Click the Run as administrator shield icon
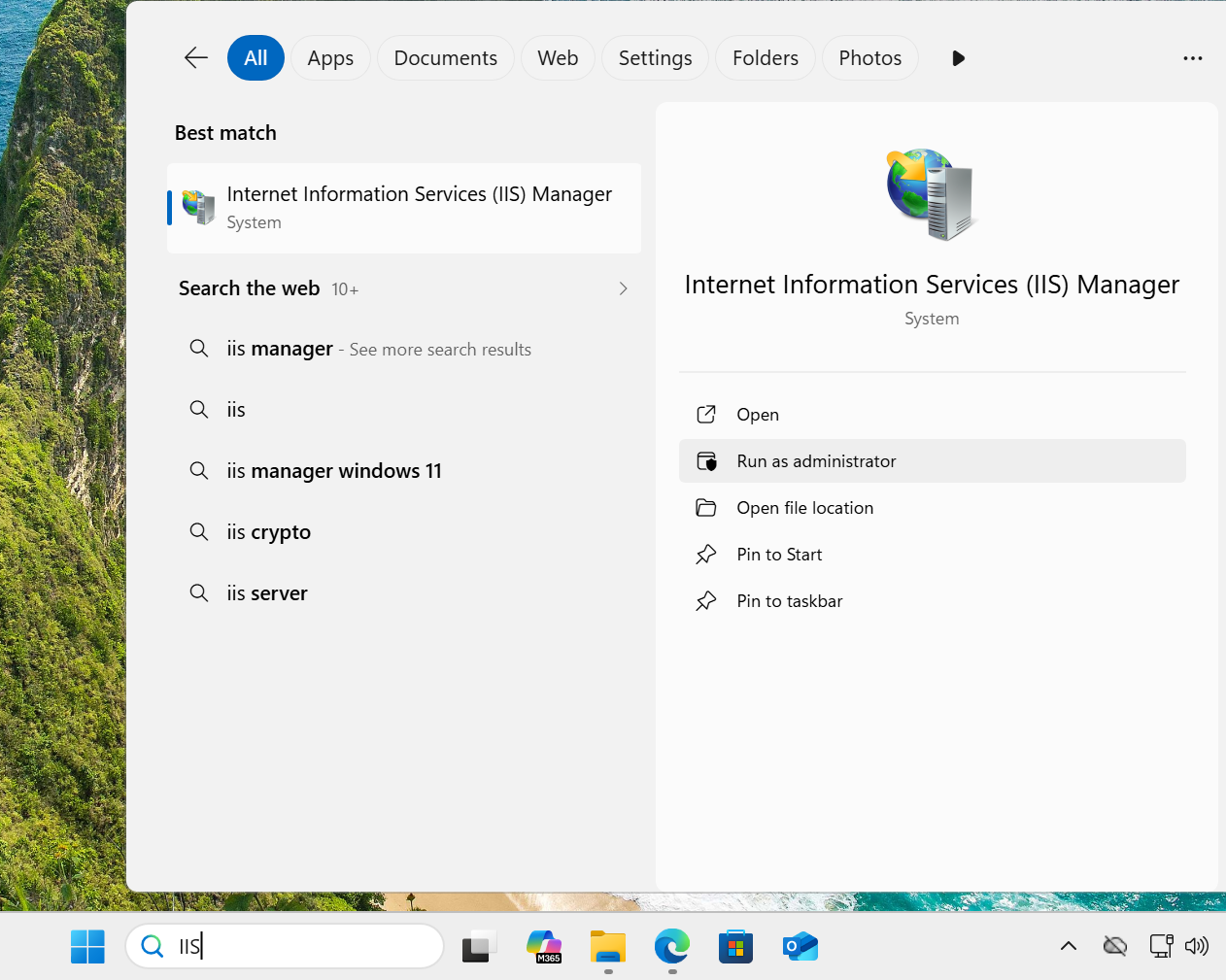Viewport: 1226px width, 980px height. [706, 461]
